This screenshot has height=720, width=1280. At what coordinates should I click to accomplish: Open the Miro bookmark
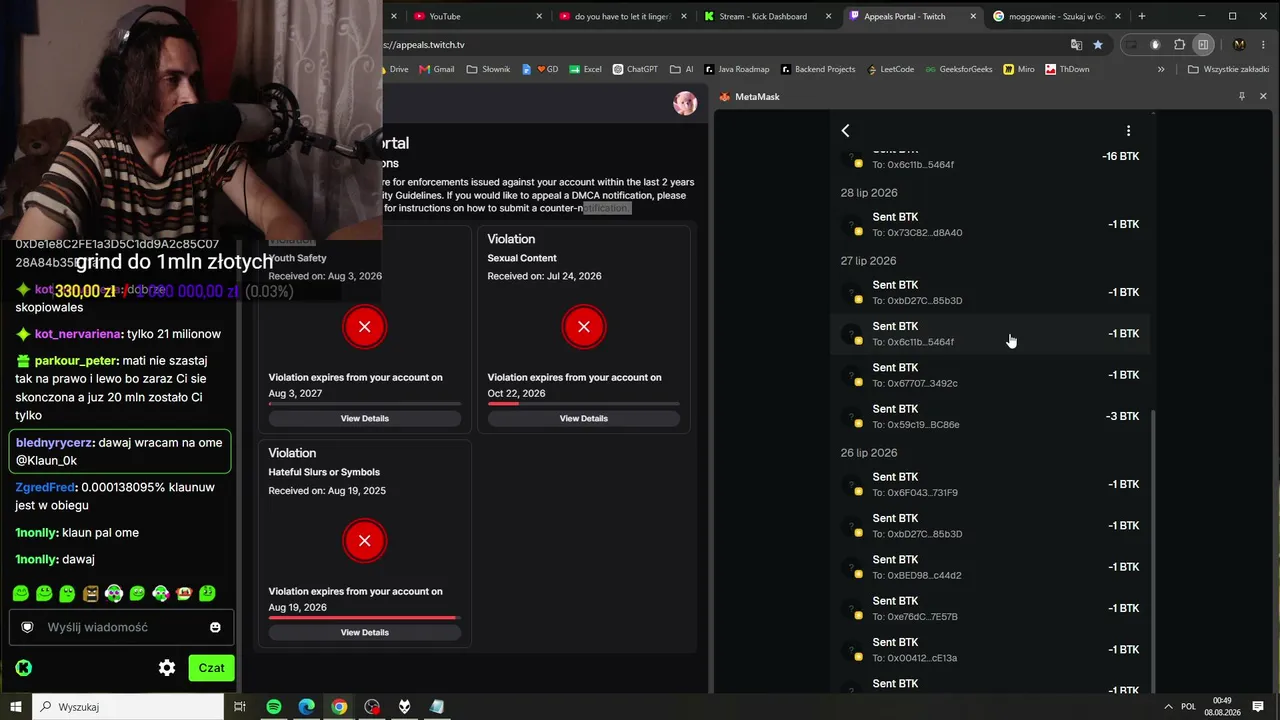(x=1019, y=70)
